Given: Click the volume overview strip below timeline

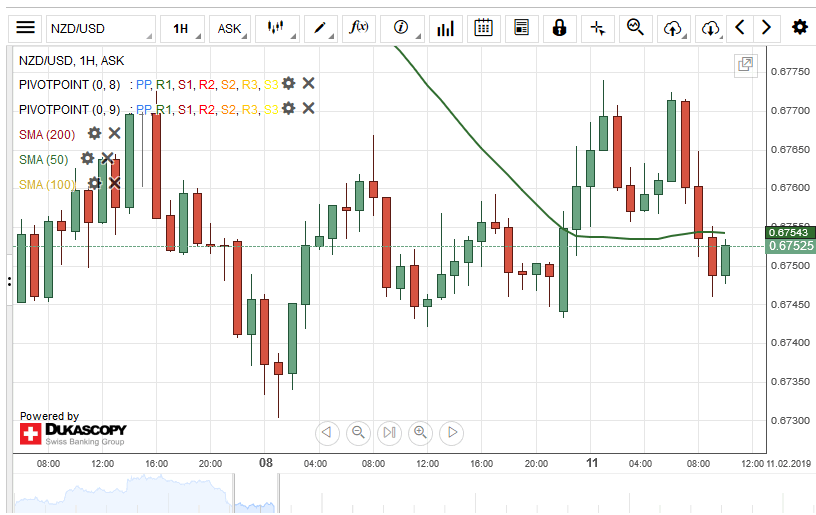Looking at the screenshot, I should [x=390, y=494].
